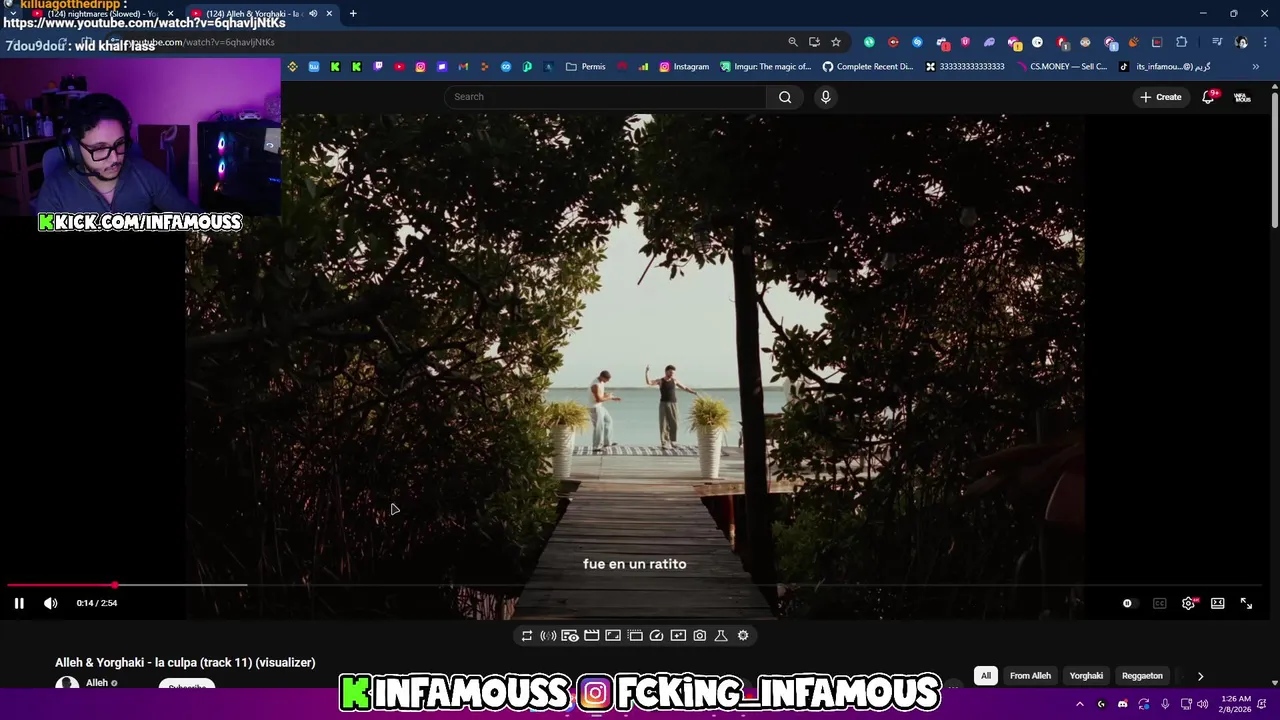Toggle the cinema clapperboard mode icon
This screenshot has width=1280, height=720.
tap(591, 636)
